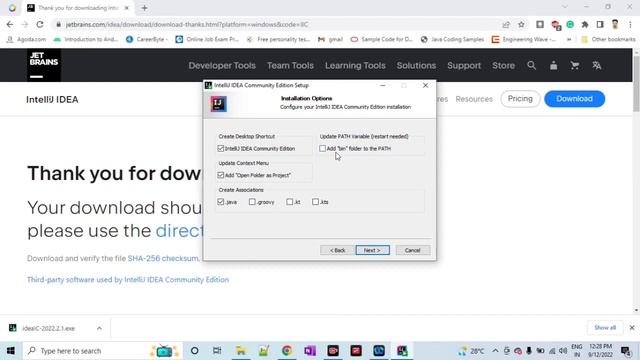
Task: Click the Windows Start button
Action: 11,351
